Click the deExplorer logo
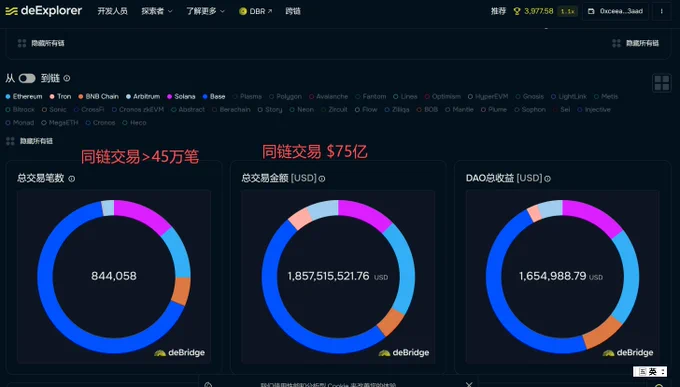Viewport: 680px width, 387px height. (43, 11)
